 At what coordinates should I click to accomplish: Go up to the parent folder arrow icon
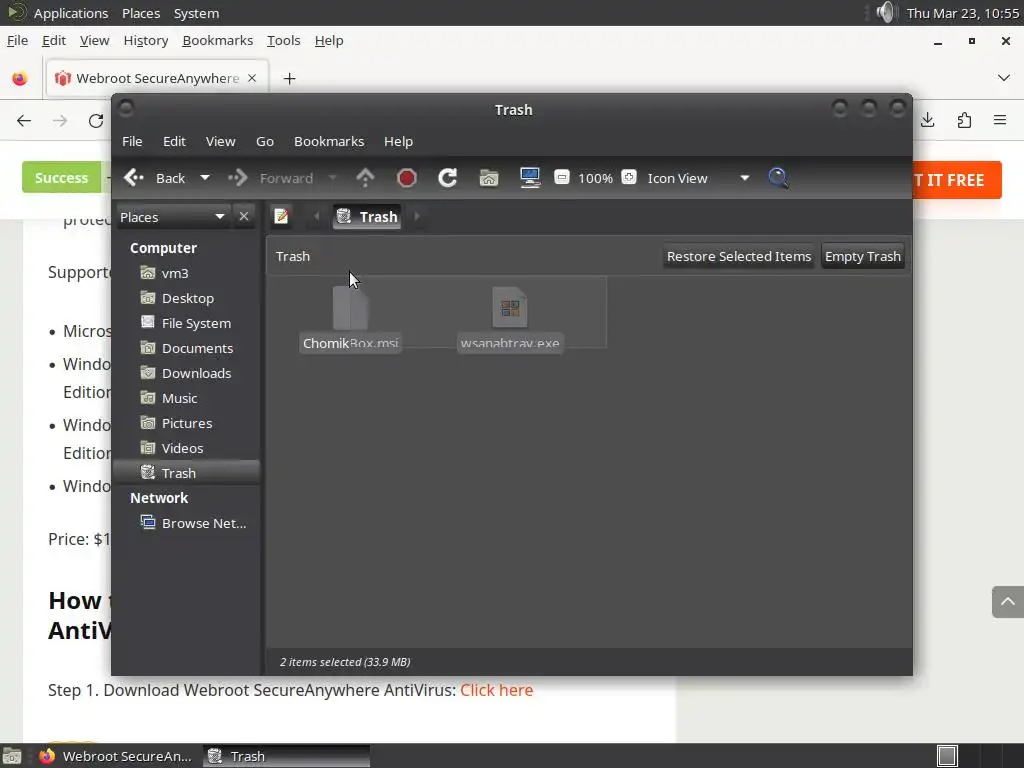pos(365,178)
